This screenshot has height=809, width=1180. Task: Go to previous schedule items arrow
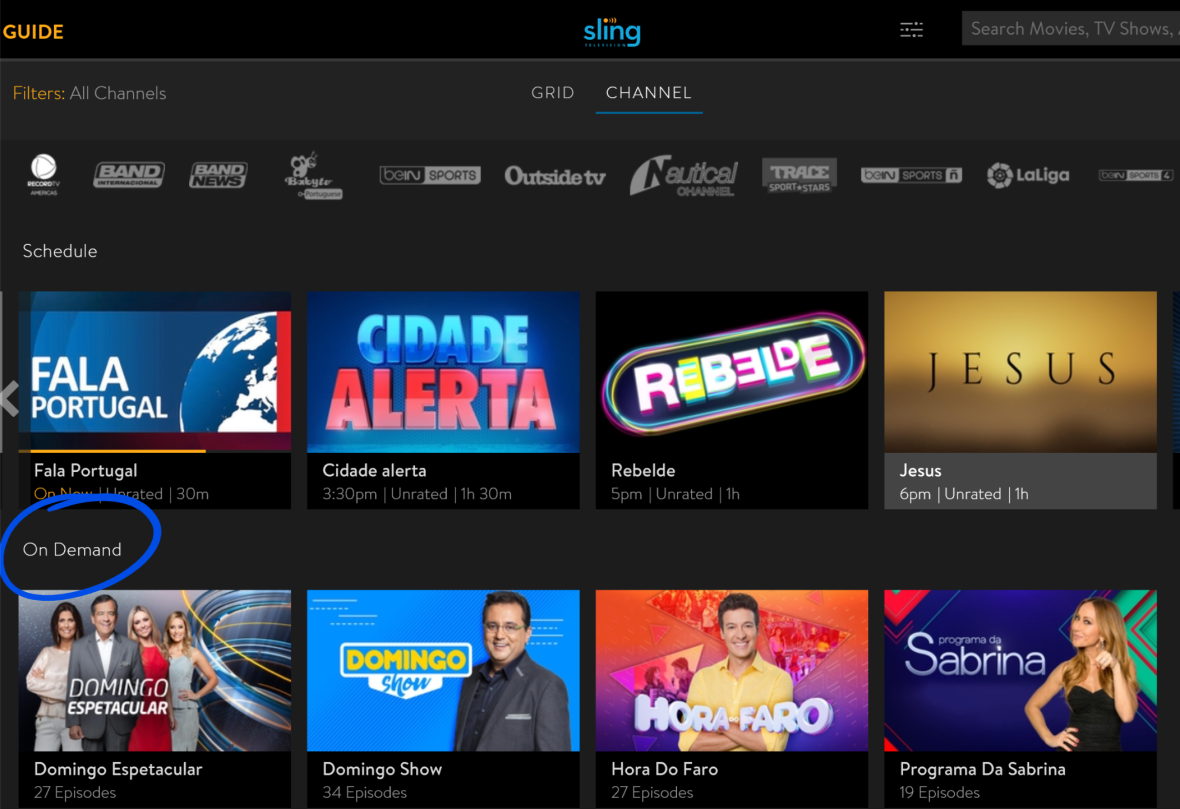(9, 399)
